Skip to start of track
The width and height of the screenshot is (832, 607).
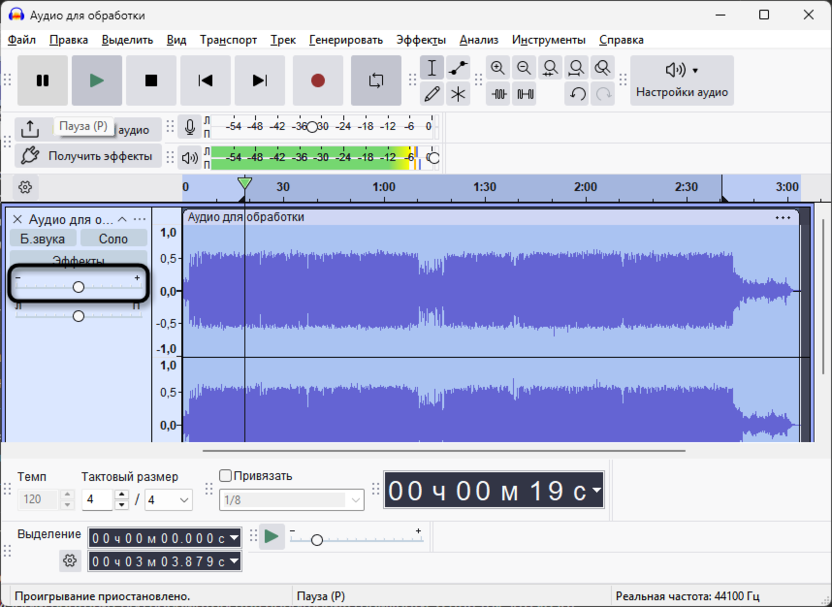tap(205, 81)
